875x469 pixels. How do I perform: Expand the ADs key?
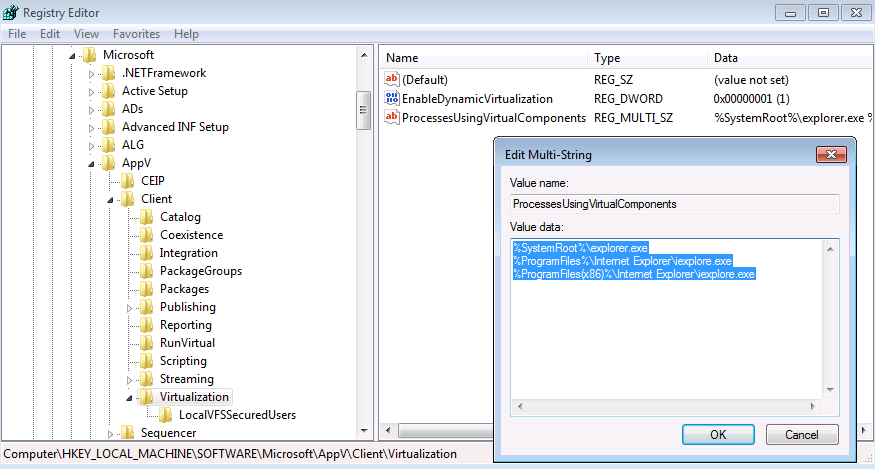[92, 109]
